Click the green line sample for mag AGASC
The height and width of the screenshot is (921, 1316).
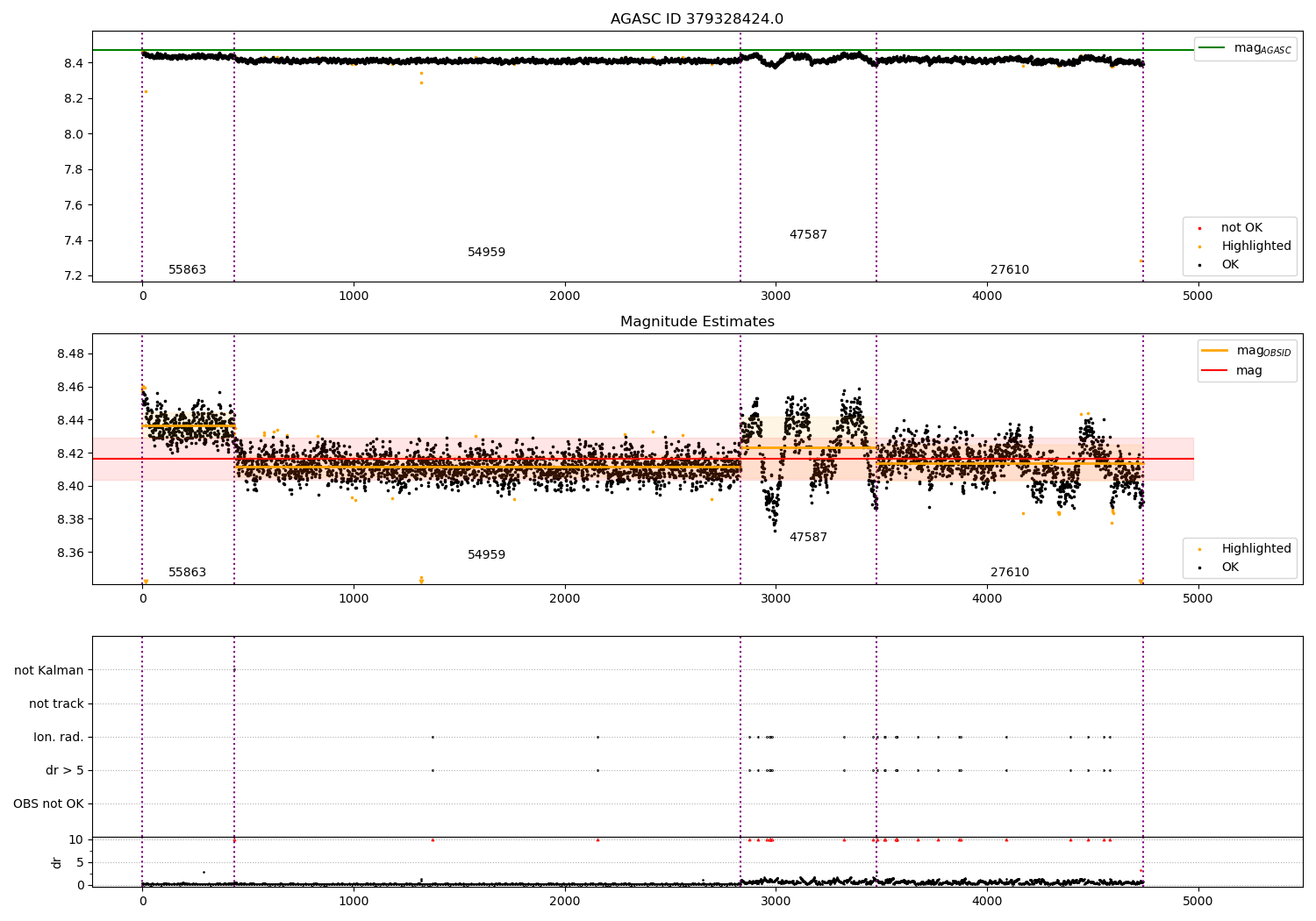click(1212, 47)
